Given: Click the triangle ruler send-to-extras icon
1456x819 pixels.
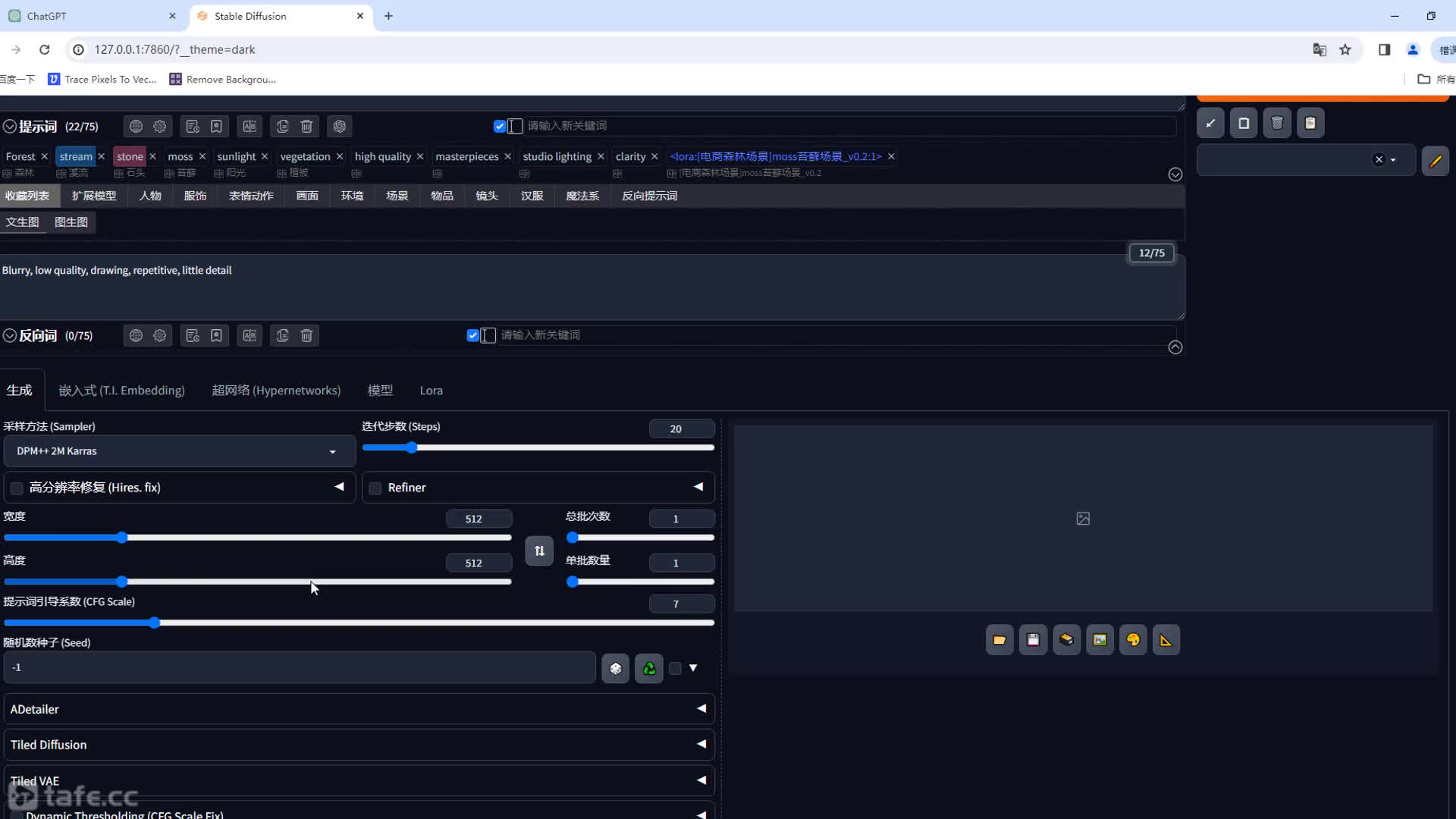Looking at the screenshot, I should [1166, 640].
